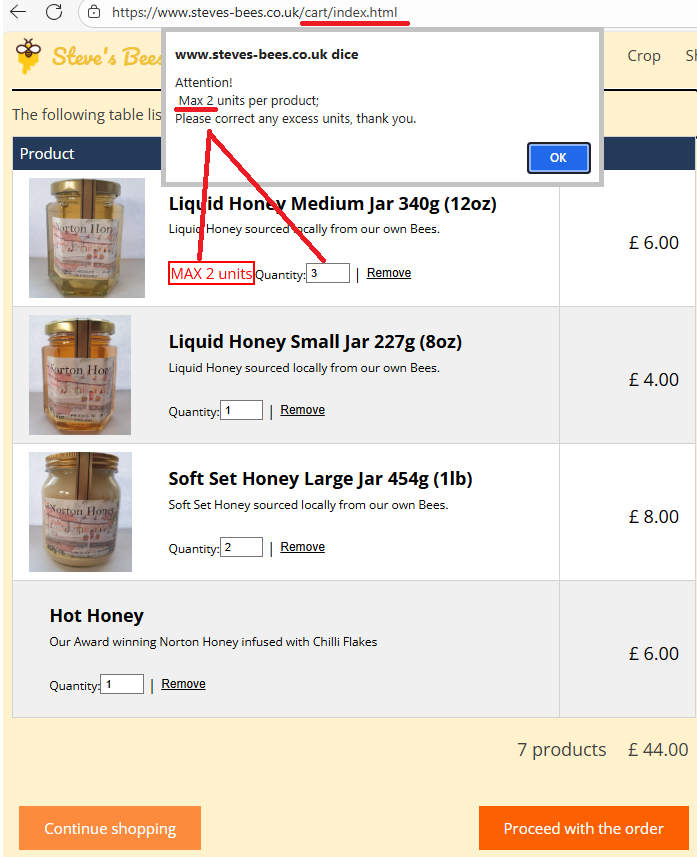Click Continue shopping button

[110, 828]
